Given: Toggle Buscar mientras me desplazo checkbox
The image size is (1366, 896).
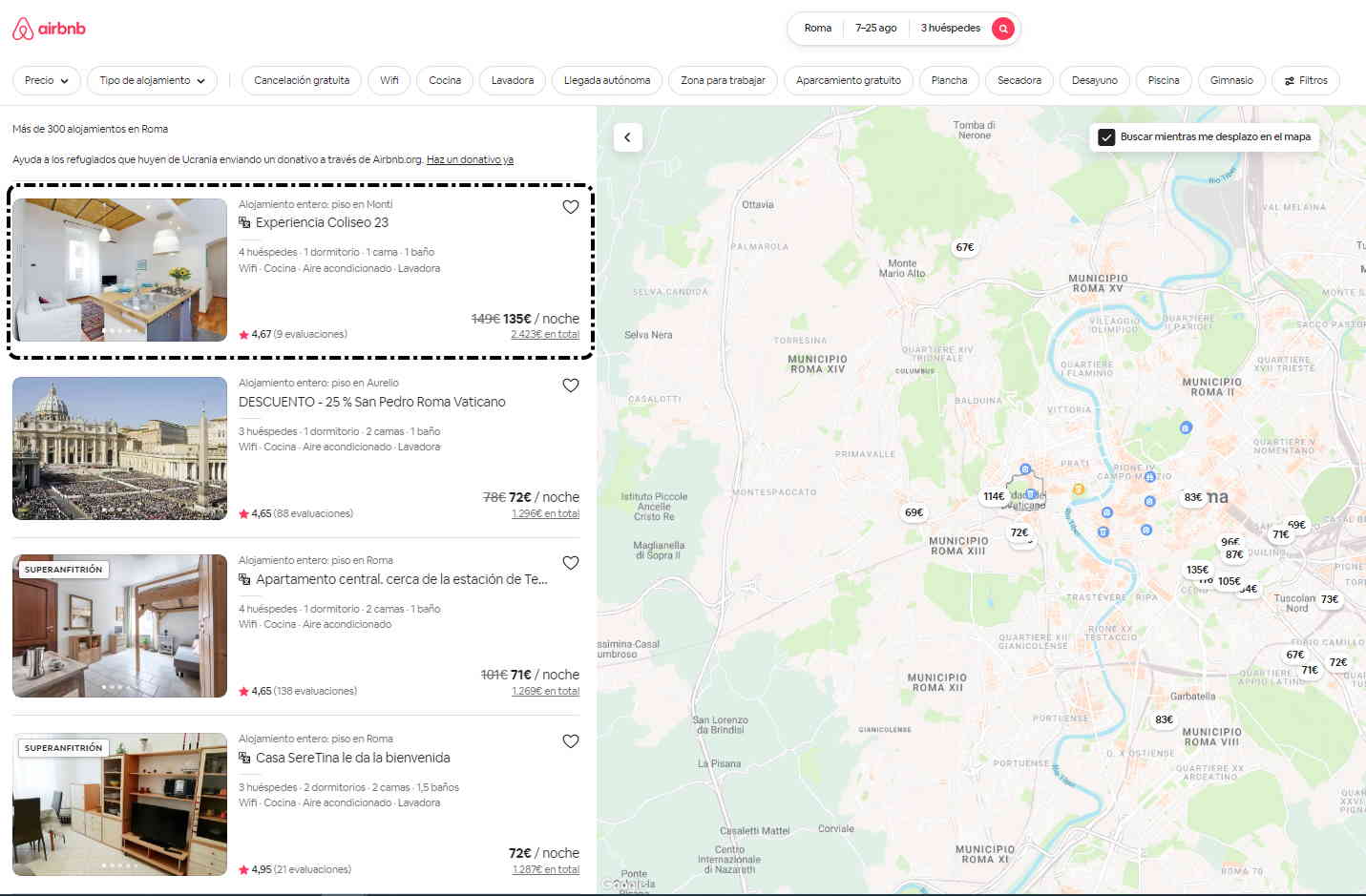Looking at the screenshot, I should (1106, 137).
